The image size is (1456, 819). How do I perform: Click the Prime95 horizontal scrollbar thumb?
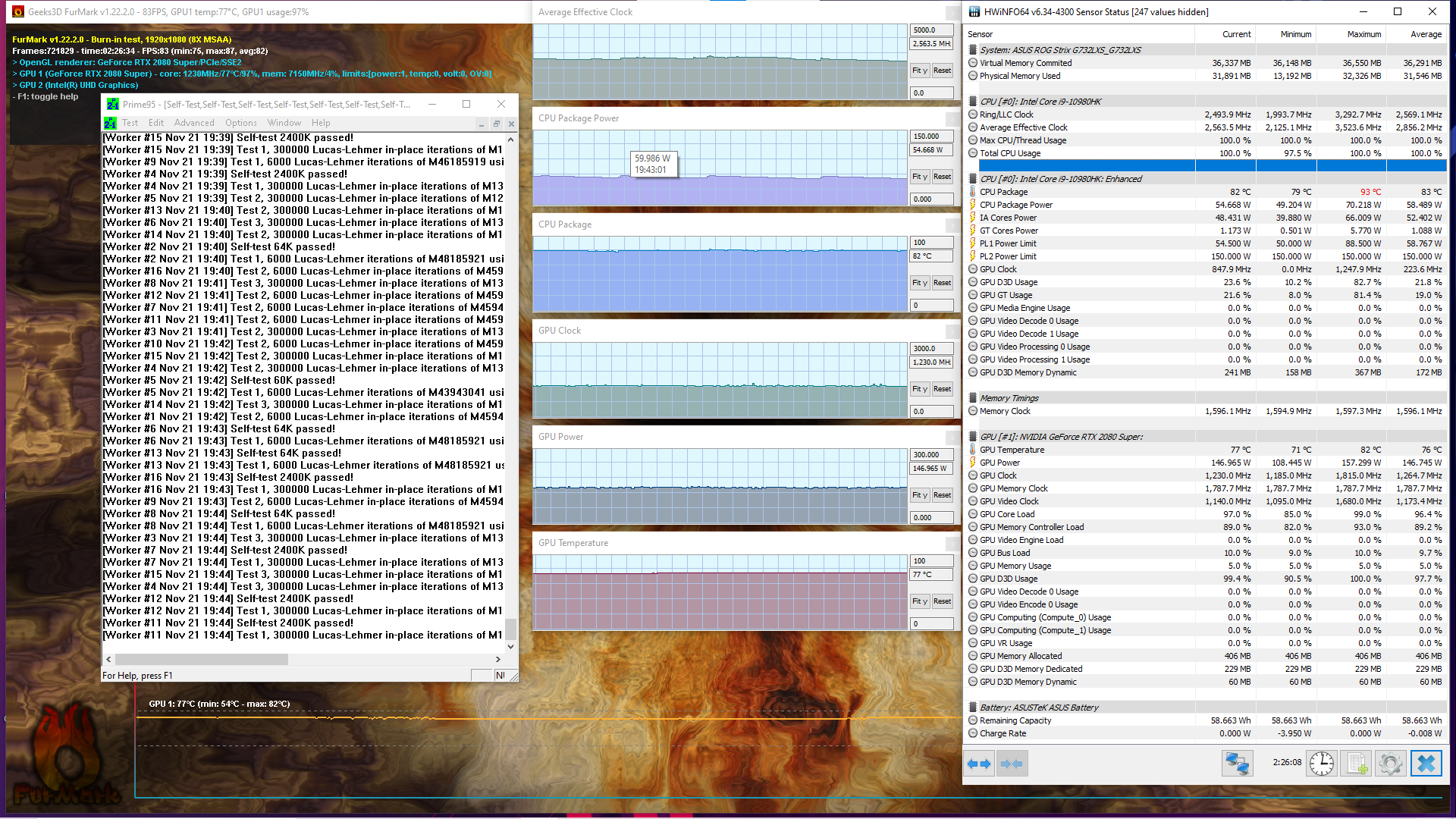tap(201, 659)
